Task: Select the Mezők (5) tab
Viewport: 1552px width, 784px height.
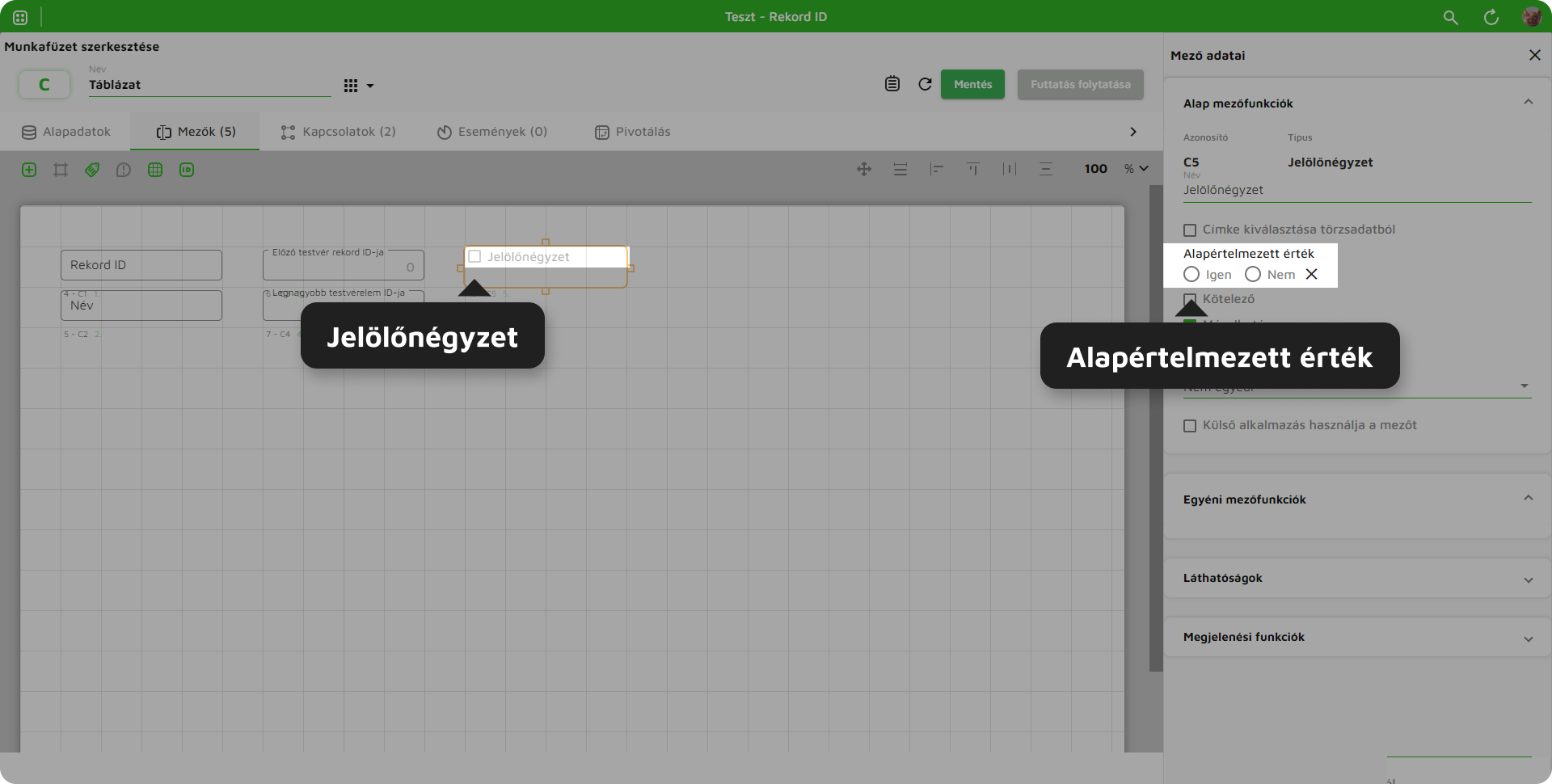Action: click(196, 132)
